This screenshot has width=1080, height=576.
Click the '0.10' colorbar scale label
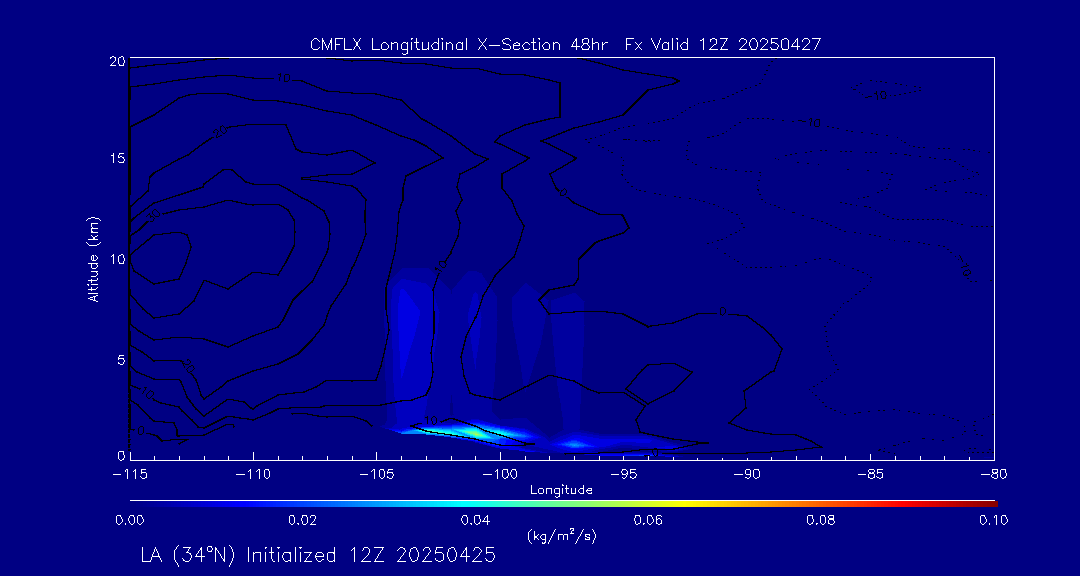point(993,520)
